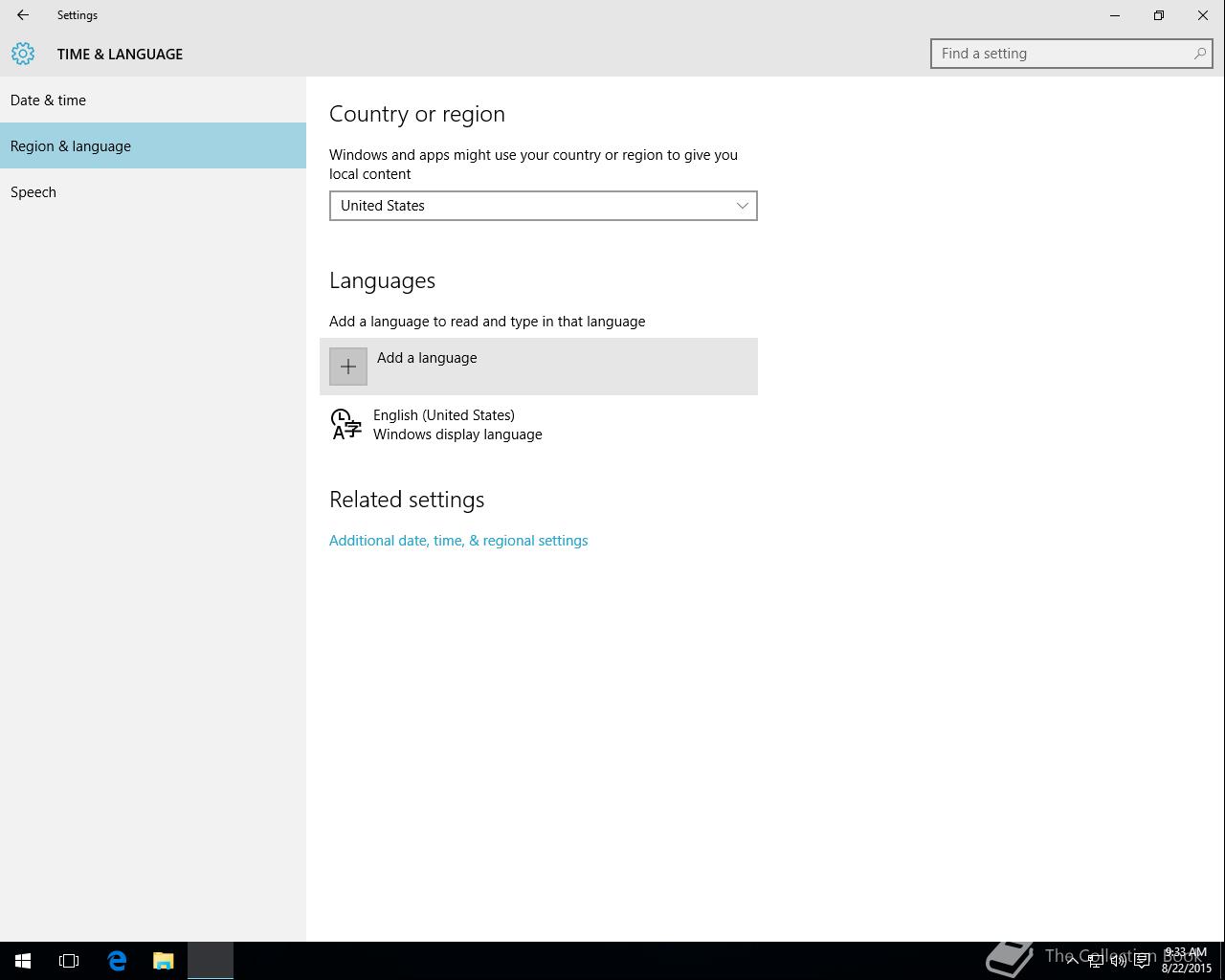This screenshot has width=1225, height=980.
Task: Open the Action Center notifications icon
Action: pos(1142,961)
